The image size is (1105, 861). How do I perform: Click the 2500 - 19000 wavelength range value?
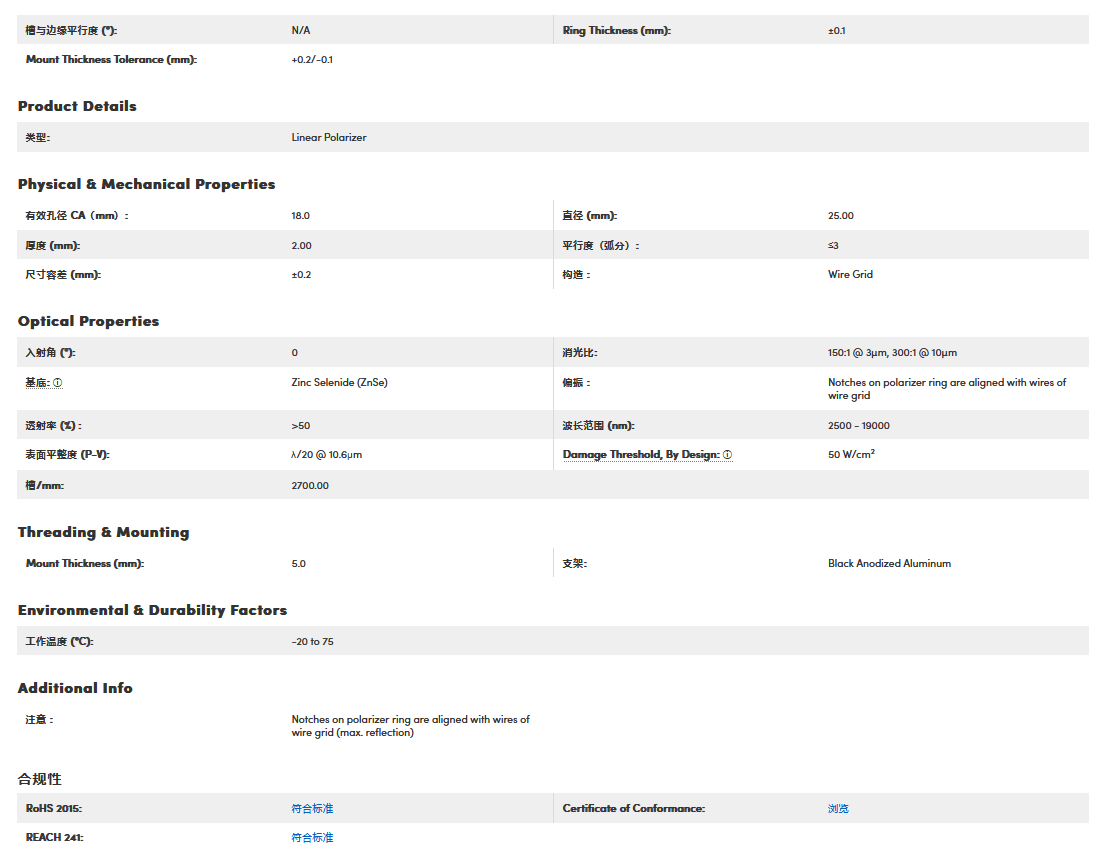(x=858, y=425)
